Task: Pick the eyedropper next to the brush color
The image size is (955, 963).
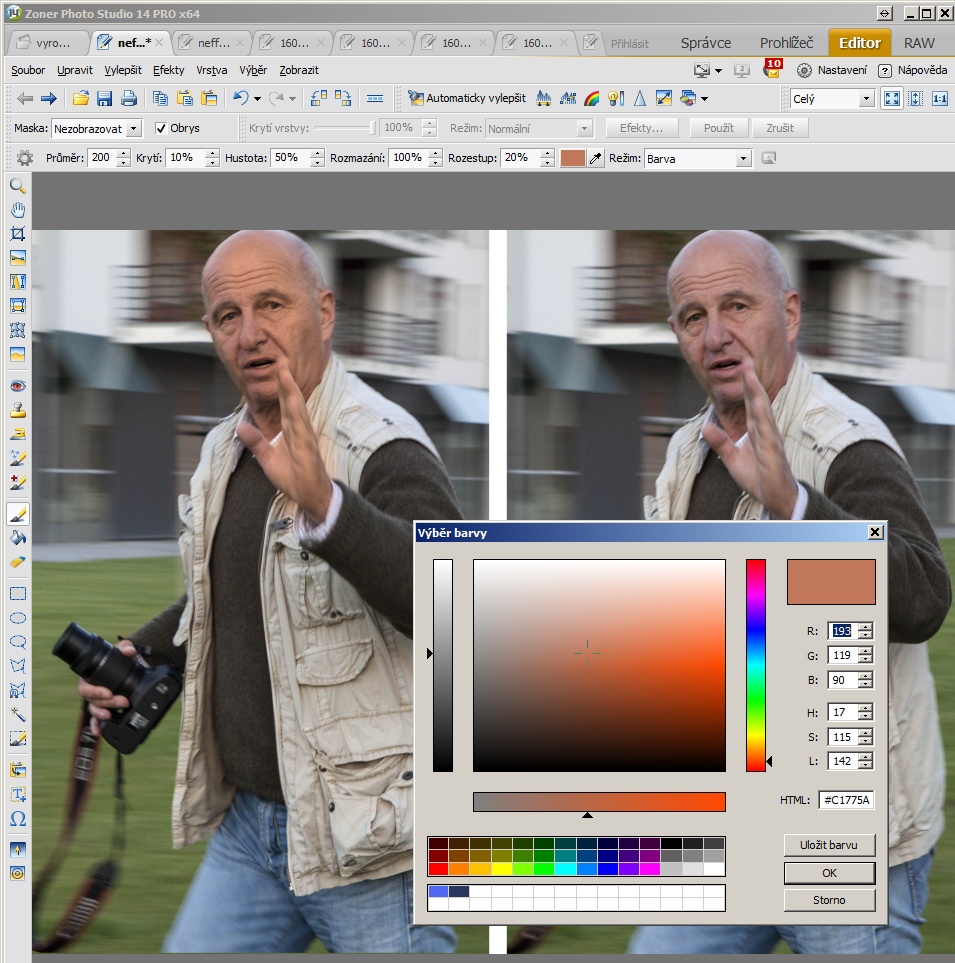Action: coord(596,159)
